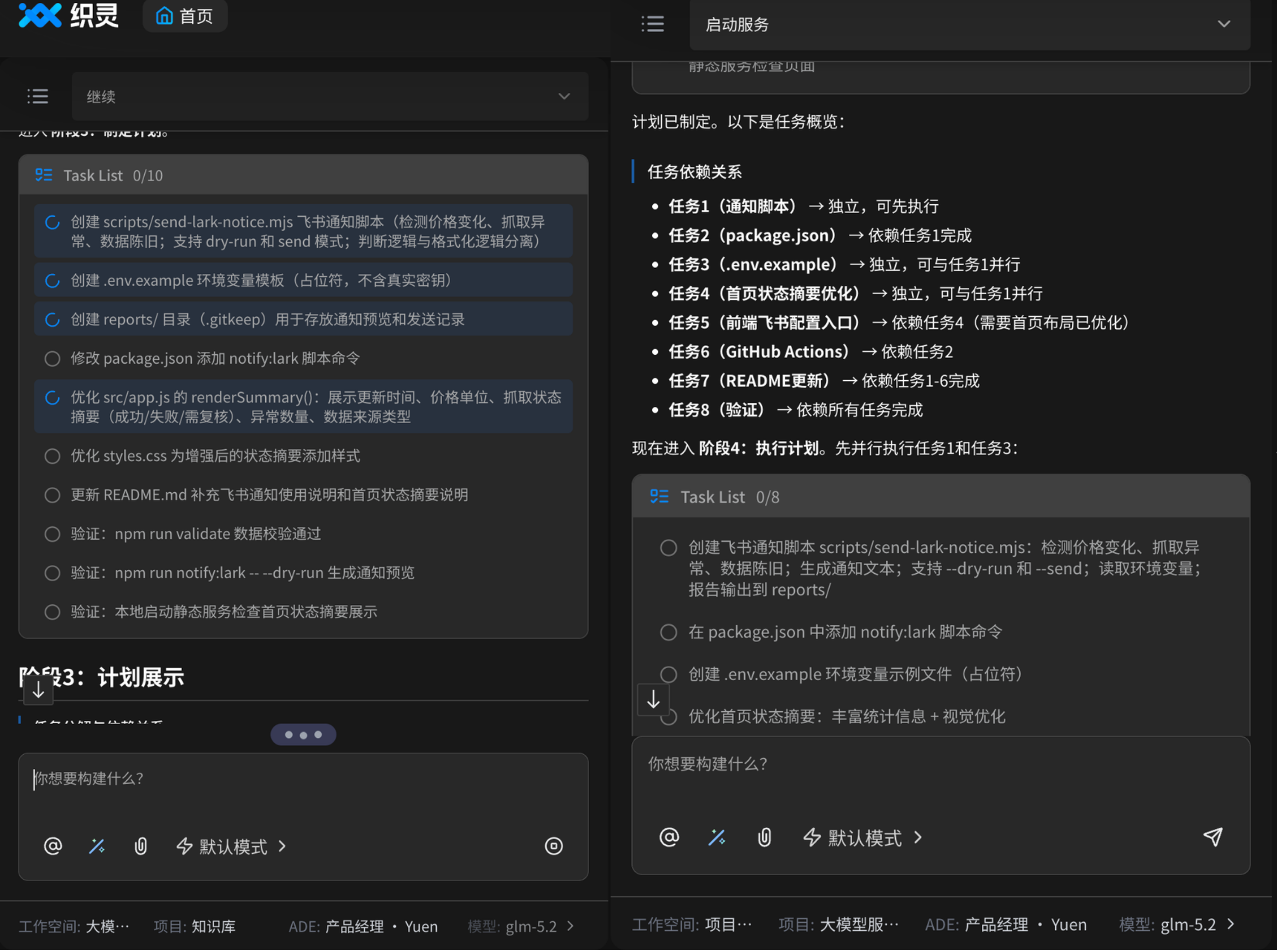Open the conversation list icon in right panel
1277x952 pixels.
click(x=653, y=24)
